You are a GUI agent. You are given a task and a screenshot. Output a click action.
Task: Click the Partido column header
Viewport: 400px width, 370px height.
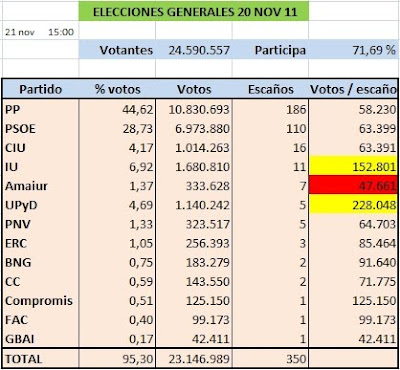pyautogui.click(x=41, y=89)
